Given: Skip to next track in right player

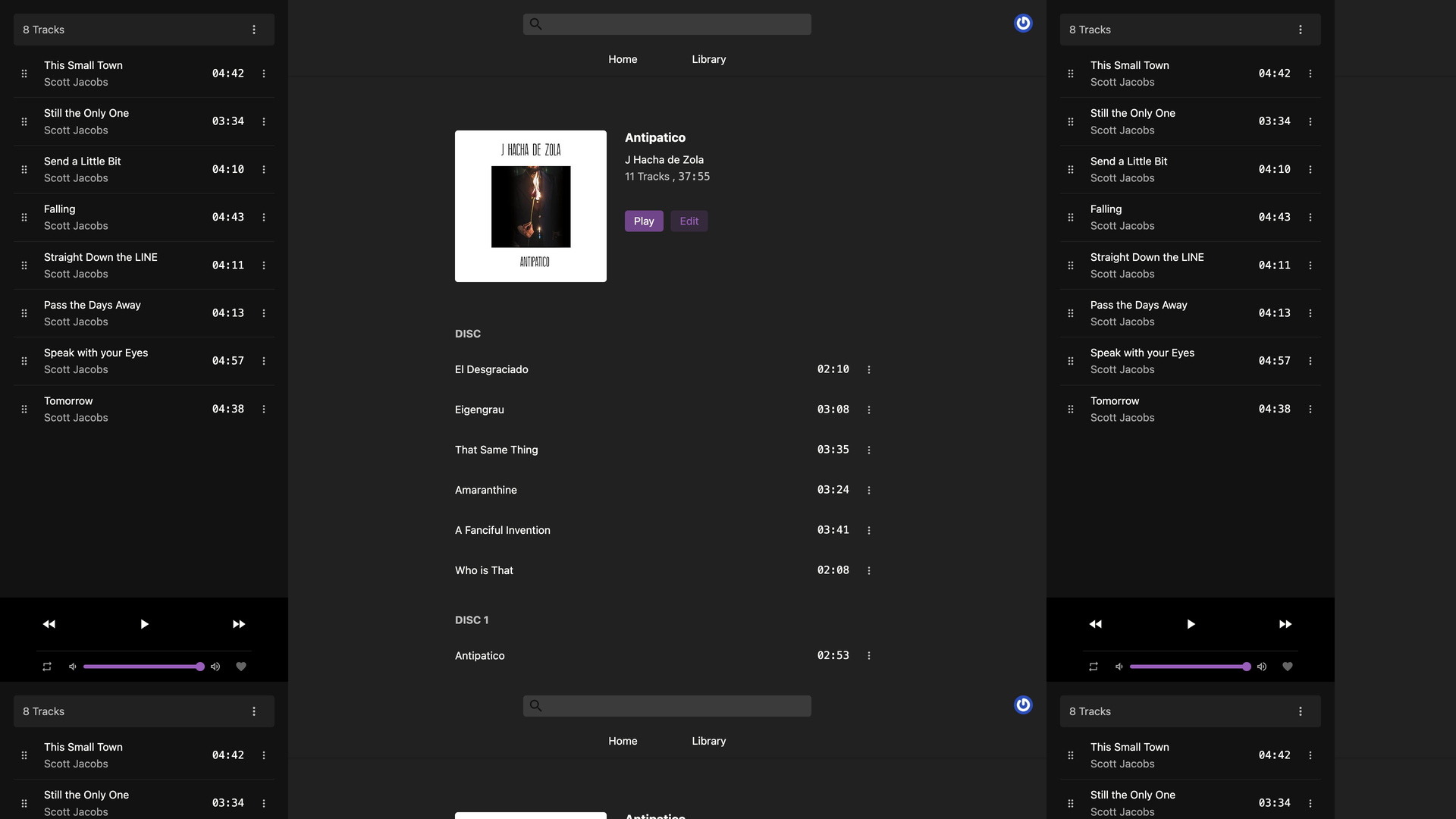Looking at the screenshot, I should click(x=1285, y=624).
